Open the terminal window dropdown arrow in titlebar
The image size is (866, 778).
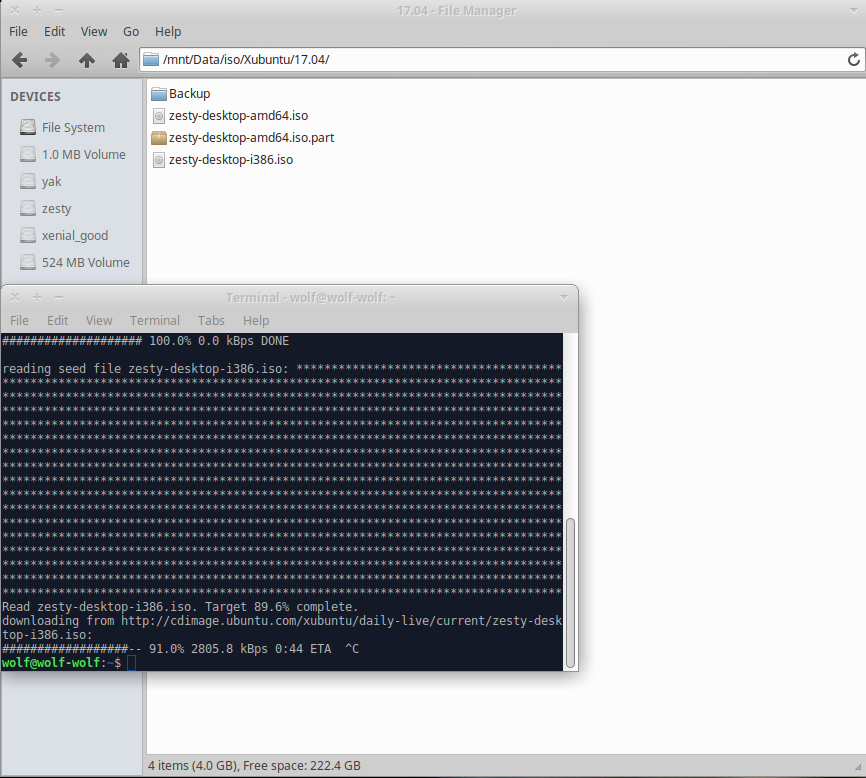(x=564, y=297)
